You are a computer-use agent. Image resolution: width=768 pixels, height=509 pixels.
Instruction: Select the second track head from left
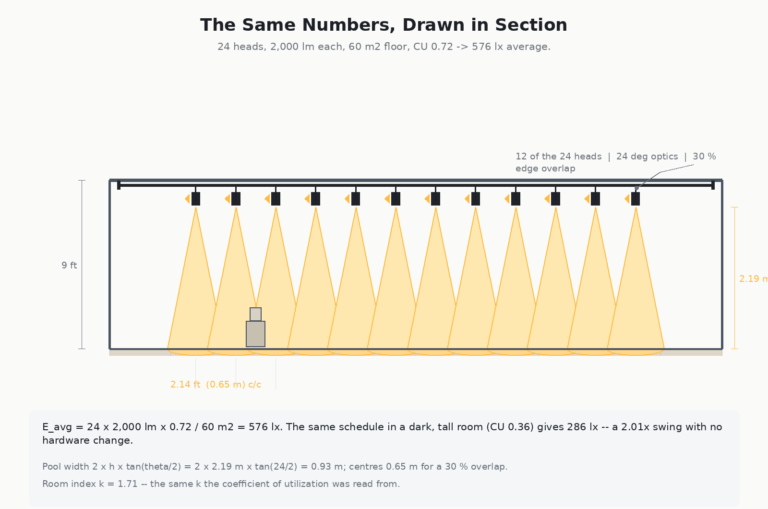click(x=236, y=198)
